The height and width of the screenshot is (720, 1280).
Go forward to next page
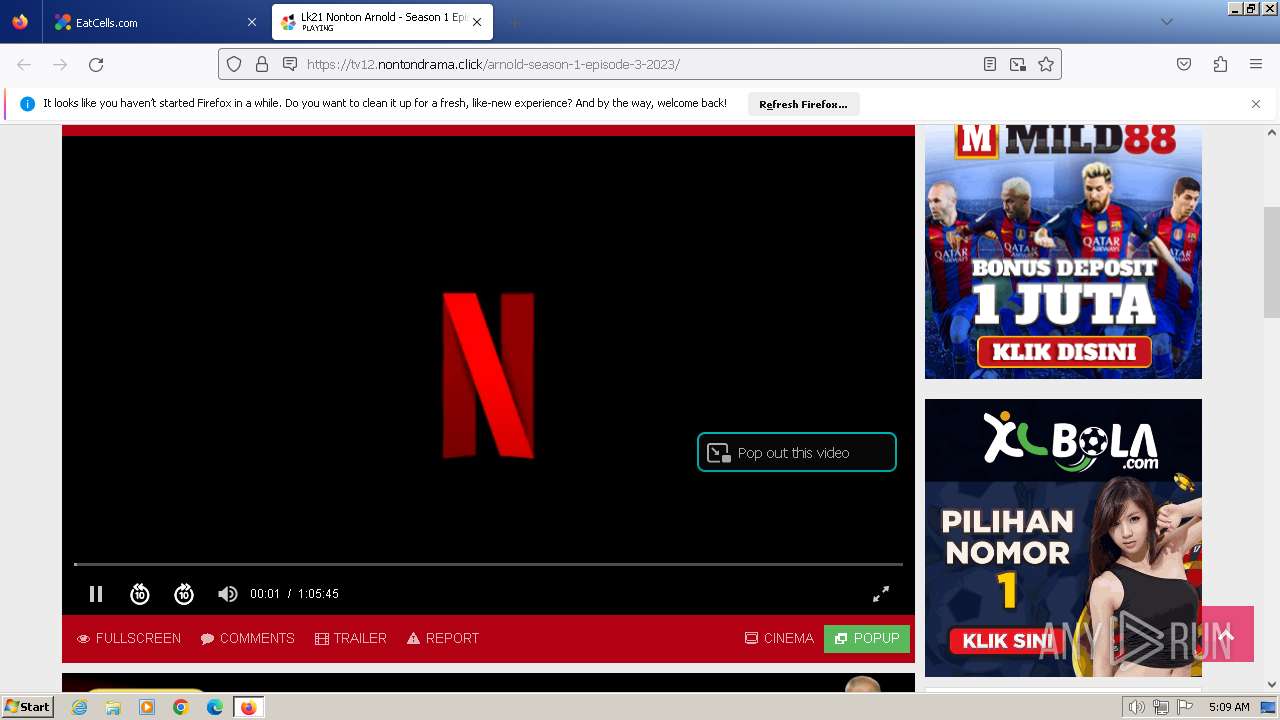(60, 64)
